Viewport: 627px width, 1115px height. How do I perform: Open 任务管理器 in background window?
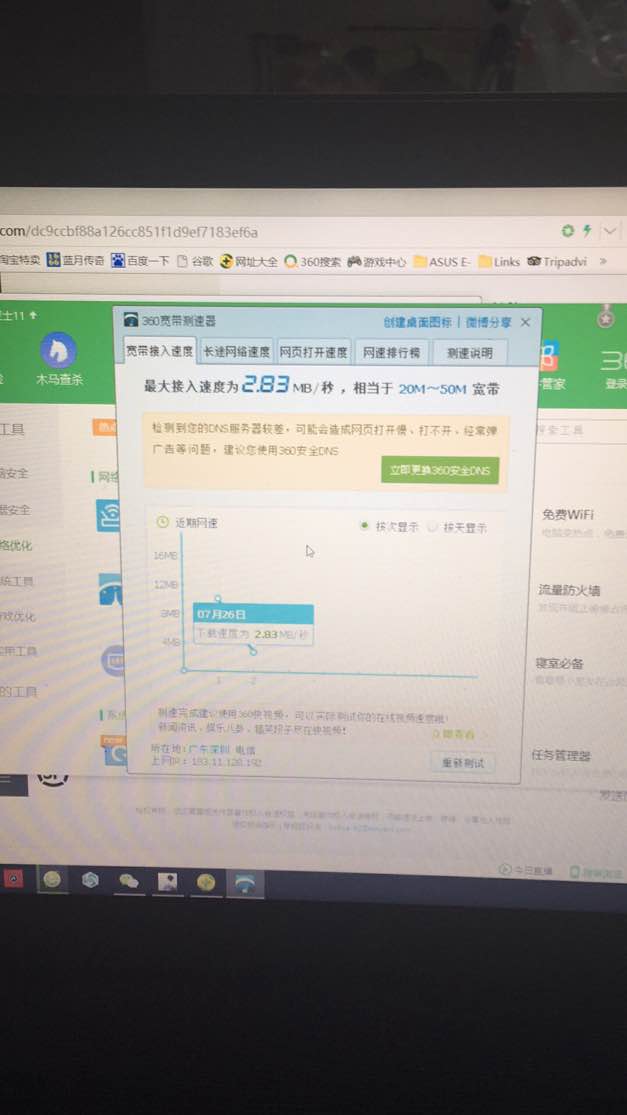(561, 755)
